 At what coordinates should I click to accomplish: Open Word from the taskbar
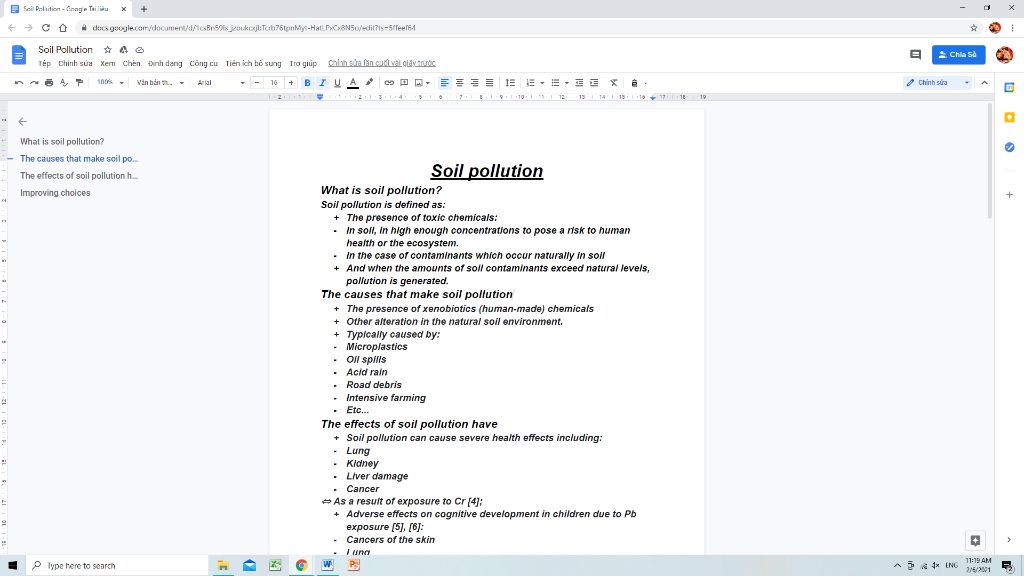327,565
